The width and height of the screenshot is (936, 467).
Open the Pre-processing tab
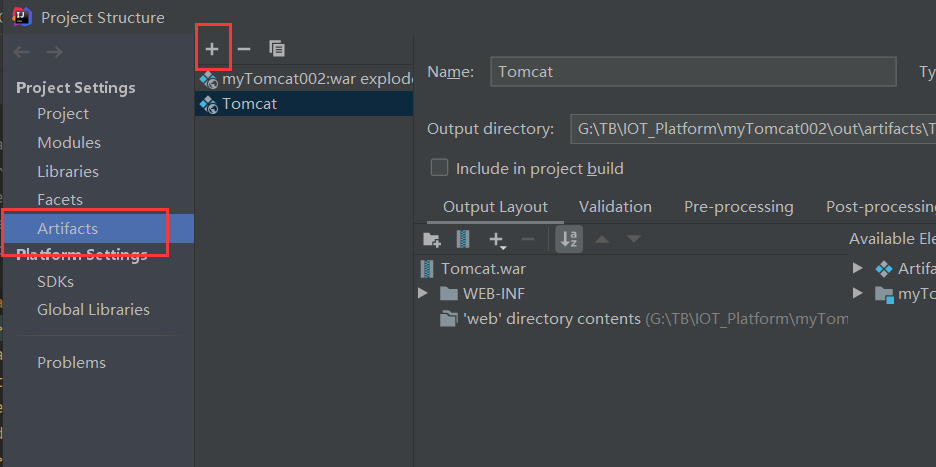coord(738,207)
